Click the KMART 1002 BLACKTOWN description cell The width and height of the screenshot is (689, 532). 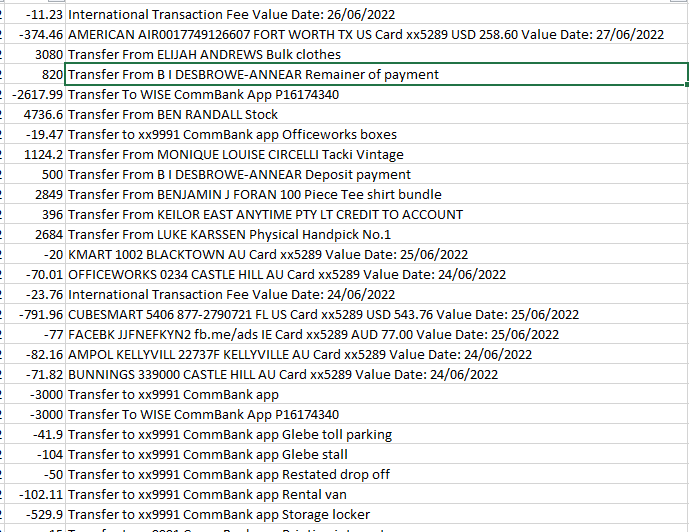[x=377, y=254]
